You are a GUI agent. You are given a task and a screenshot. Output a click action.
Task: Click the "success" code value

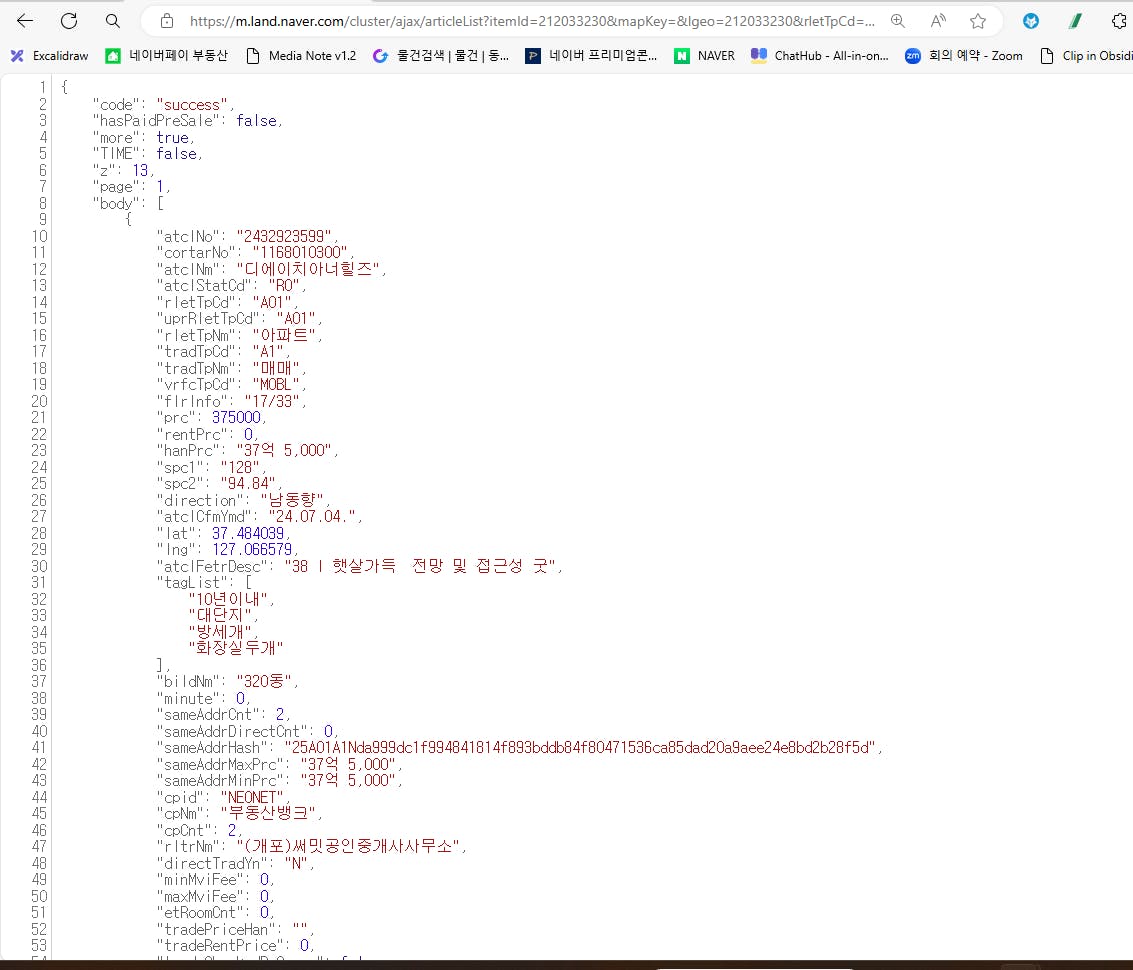pyautogui.click(x=191, y=105)
